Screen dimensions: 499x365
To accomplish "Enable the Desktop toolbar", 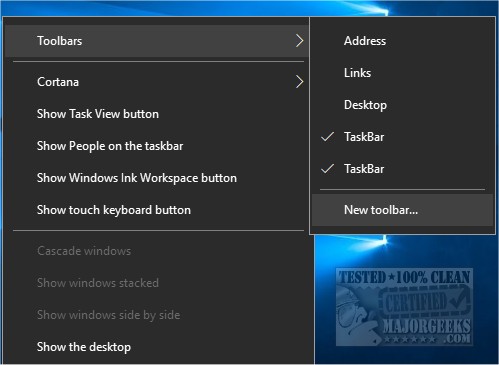I will pos(402,105).
